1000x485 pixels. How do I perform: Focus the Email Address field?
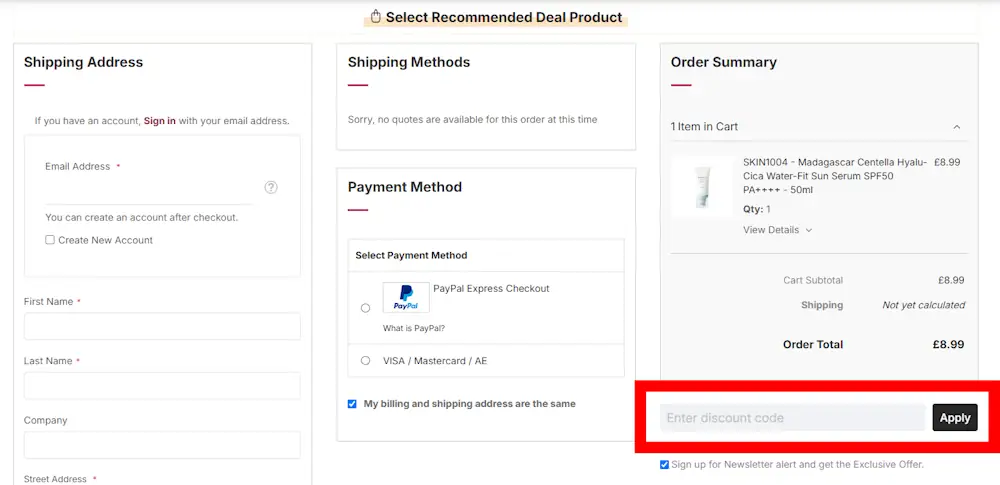[x=150, y=189]
